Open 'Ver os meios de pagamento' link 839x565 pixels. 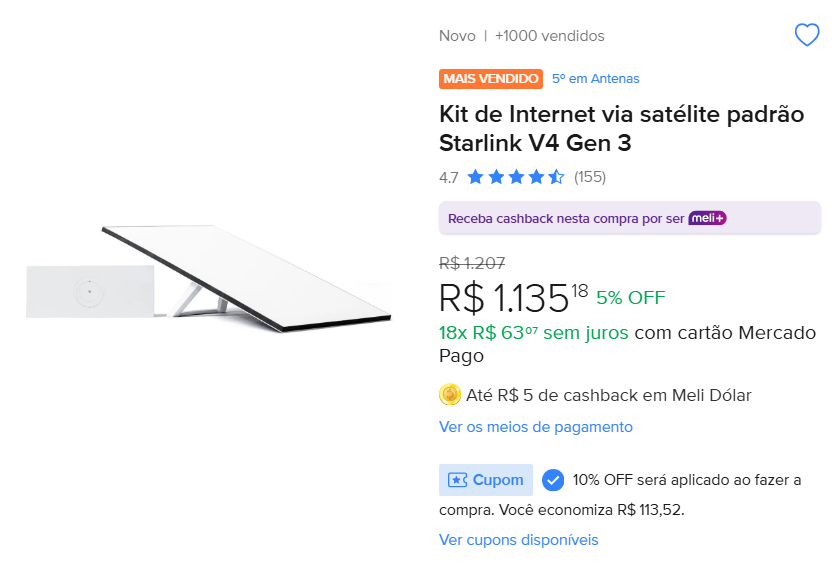point(536,427)
